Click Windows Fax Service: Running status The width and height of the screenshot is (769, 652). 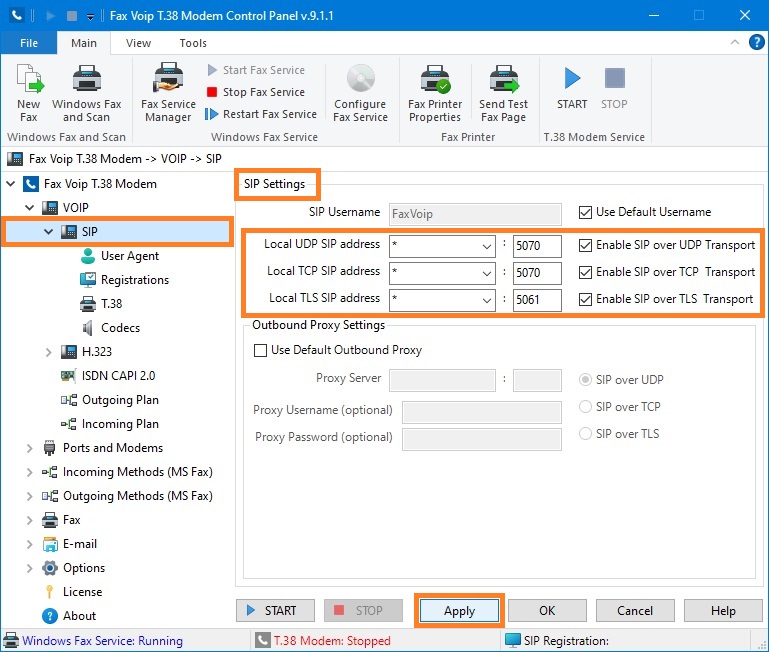point(93,641)
